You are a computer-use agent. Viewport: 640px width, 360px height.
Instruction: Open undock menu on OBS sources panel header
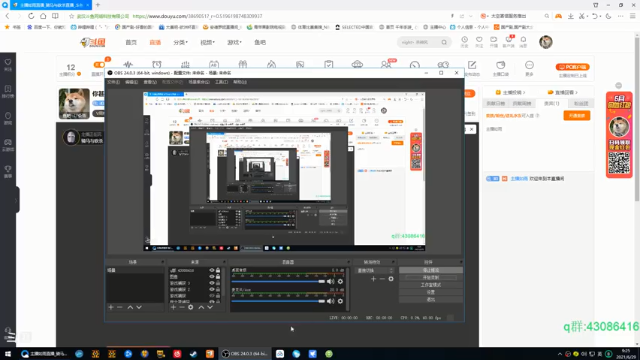click(x=224, y=262)
